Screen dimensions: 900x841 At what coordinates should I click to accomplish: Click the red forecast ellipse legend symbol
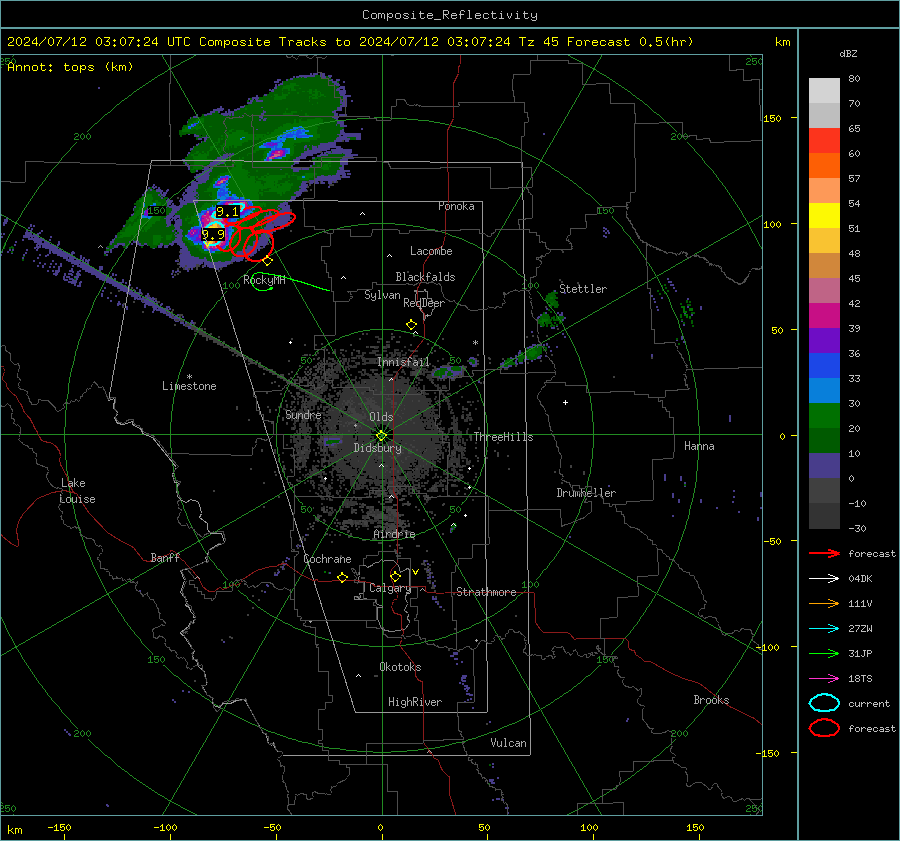(824, 728)
